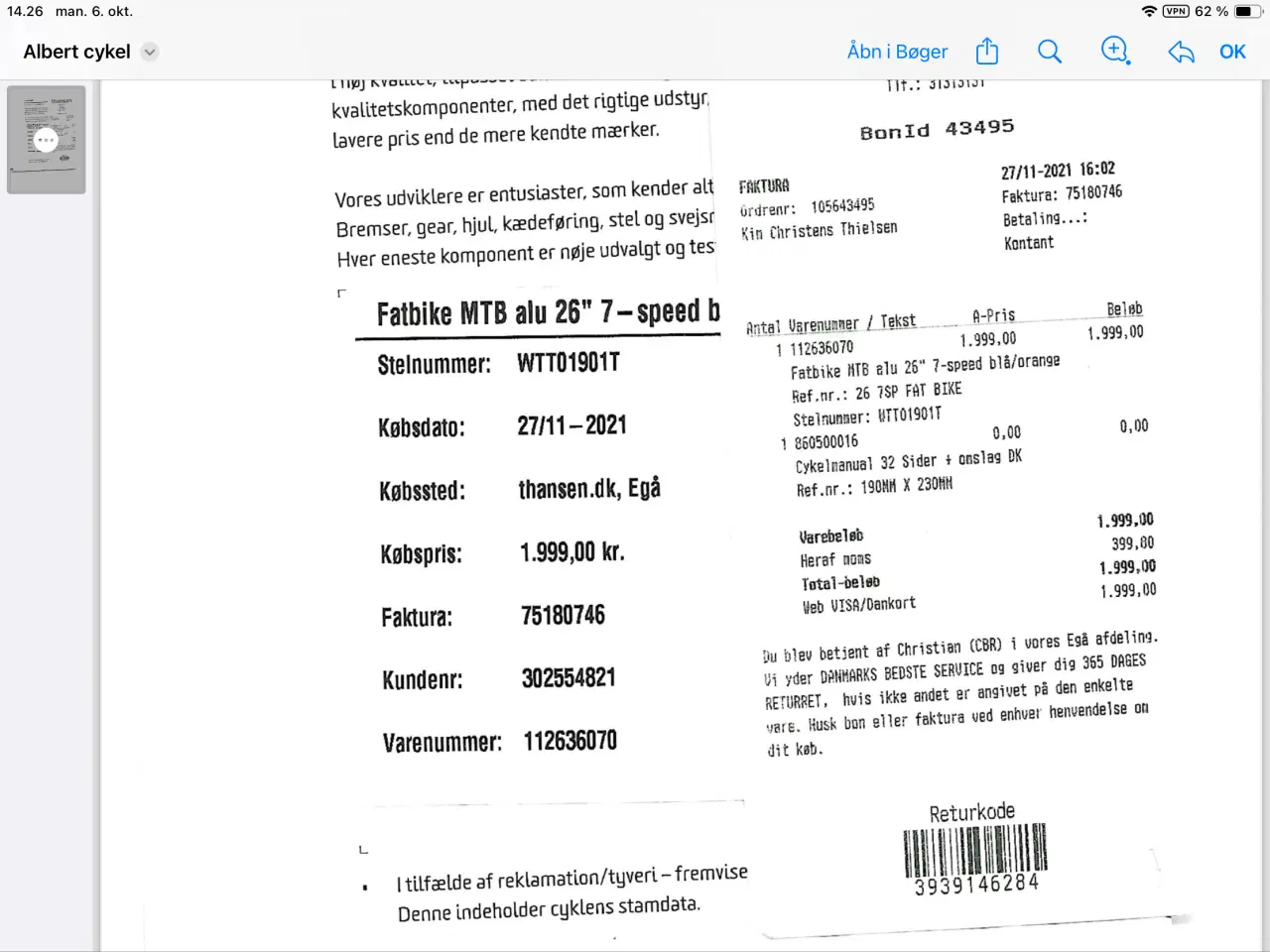The image size is (1270, 952).
Task: Tap the Share icon in the toolbar
Action: [986, 52]
